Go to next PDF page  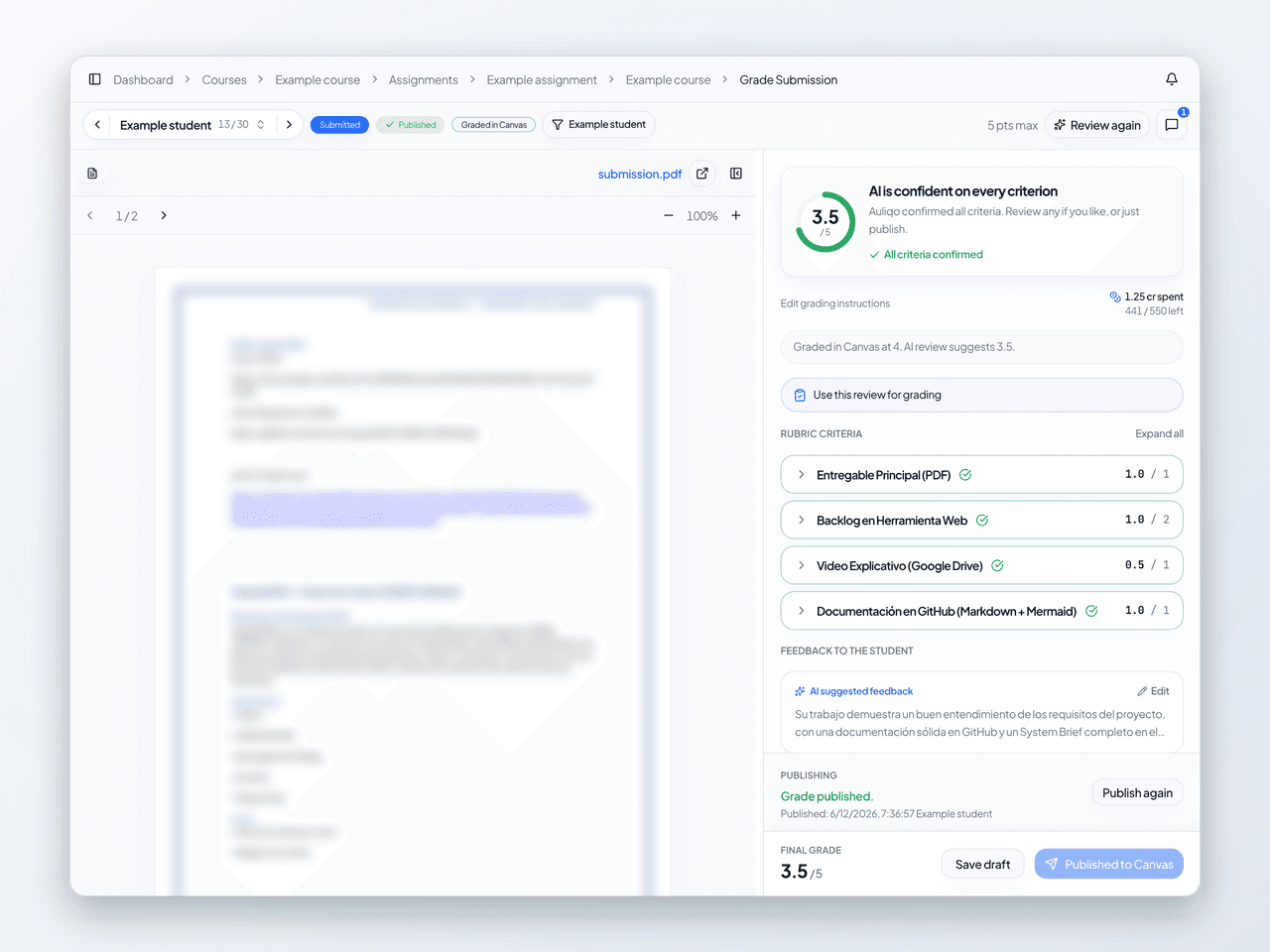(164, 215)
